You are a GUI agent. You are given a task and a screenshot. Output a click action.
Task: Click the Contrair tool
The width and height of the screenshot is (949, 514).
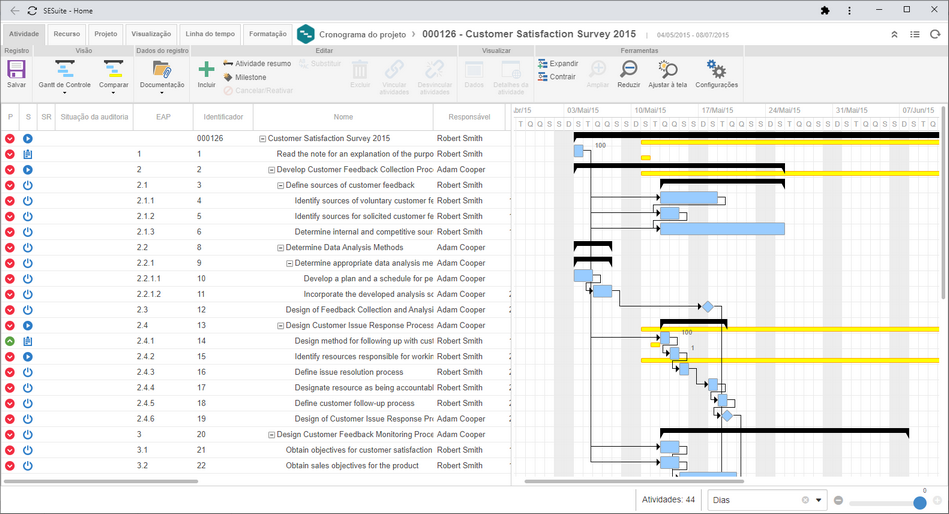(557, 77)
